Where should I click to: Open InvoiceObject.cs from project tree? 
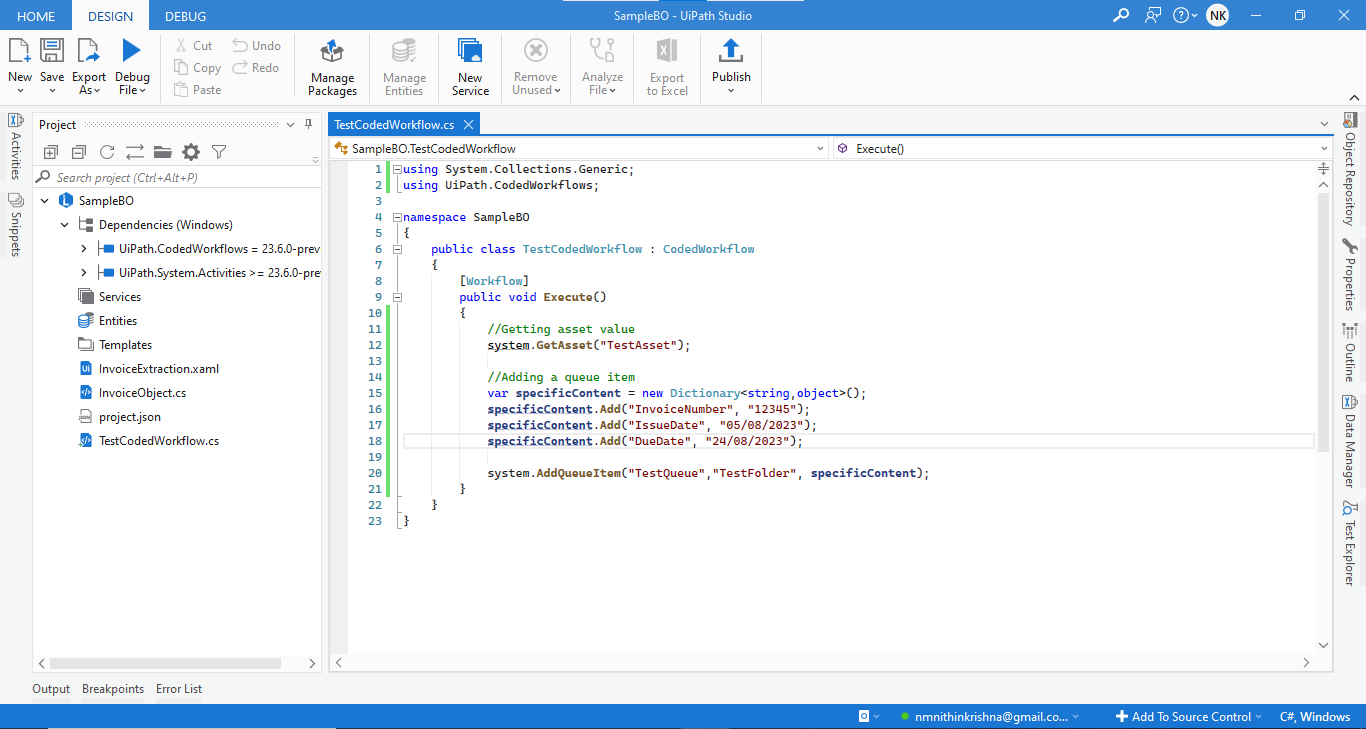pos(142,393)
